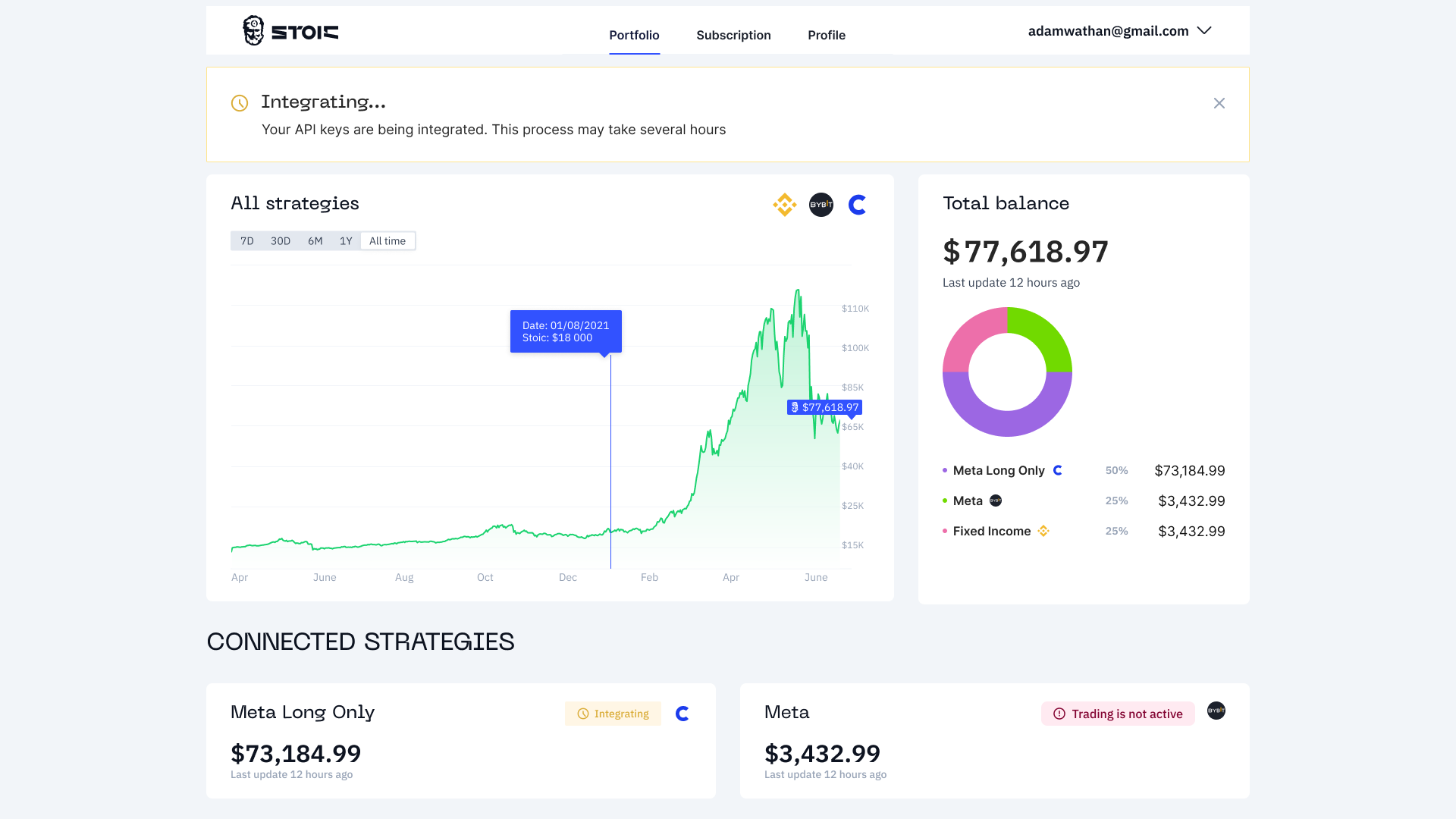Viewport: 1456px width, 819px height.
Task: Click the Binance icon beside Fixed Income
Action: pos(1043,531)
